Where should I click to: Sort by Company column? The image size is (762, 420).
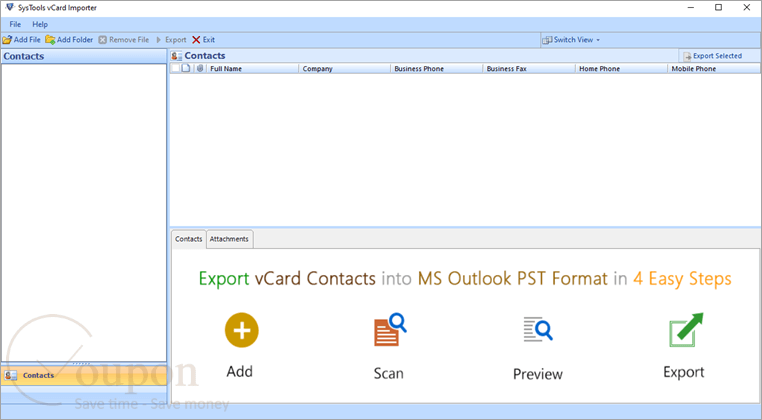[x=345, y=69]
